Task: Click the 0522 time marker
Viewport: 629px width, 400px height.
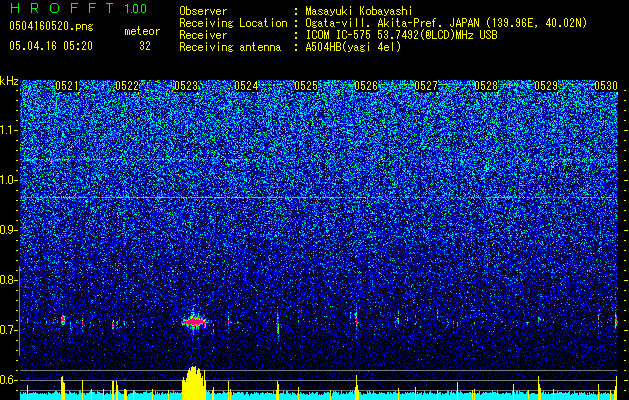Action: point(127,86)
